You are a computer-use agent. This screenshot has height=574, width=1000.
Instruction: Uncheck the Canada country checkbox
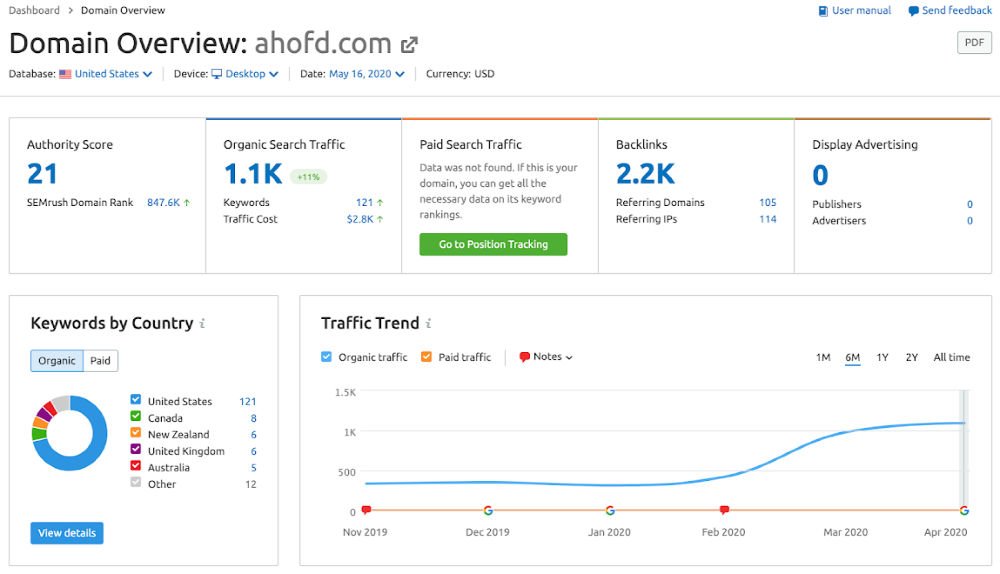pos(136,416)
